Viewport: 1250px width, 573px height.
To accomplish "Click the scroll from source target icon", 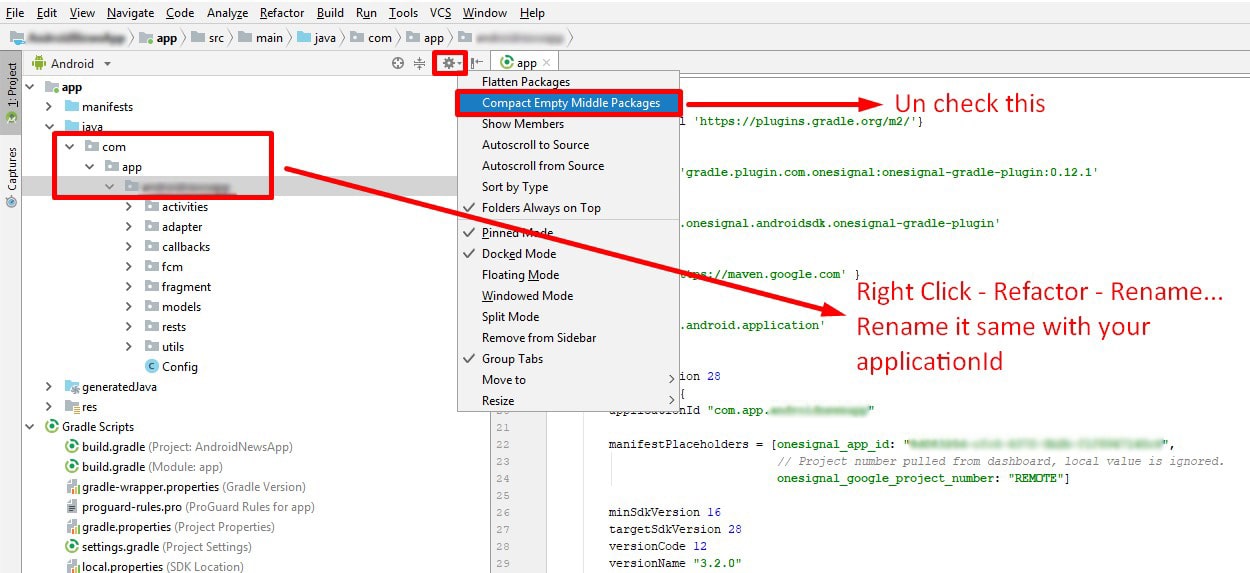I will [398, 63].
